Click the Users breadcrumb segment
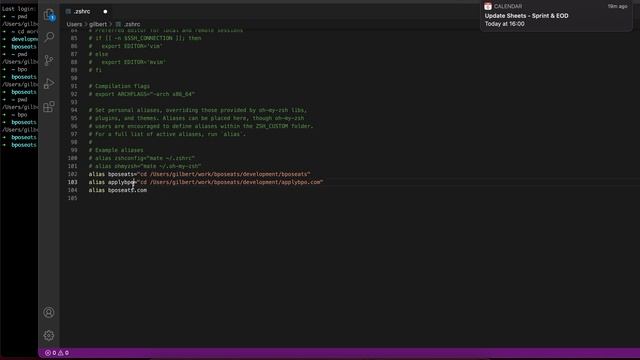Viewport: 640px width, 360px height. (74, 24)
